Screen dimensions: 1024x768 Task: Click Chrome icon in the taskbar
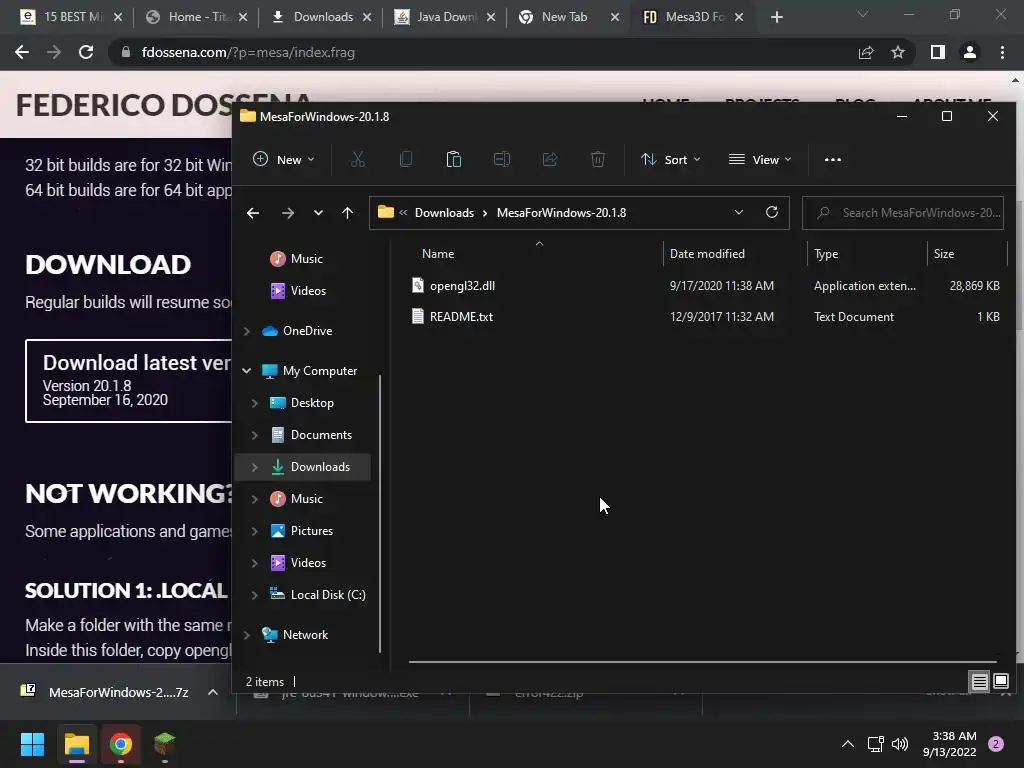pyautogui.click(x=120, y=744)
